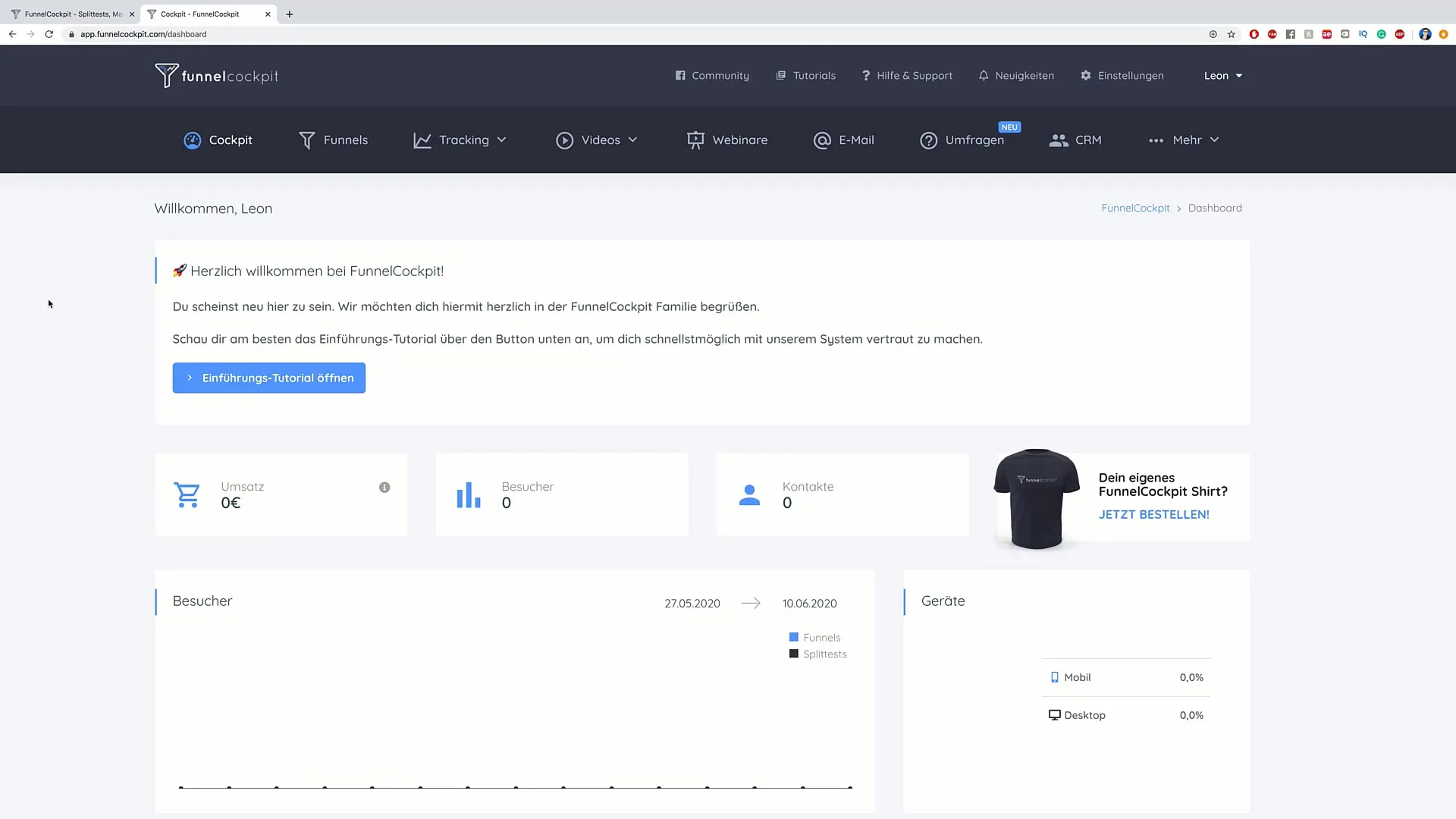The width and height of the screenshot is (1456, 819).
Task: Click the Umsatz info icon
Action: click(384, 488)
